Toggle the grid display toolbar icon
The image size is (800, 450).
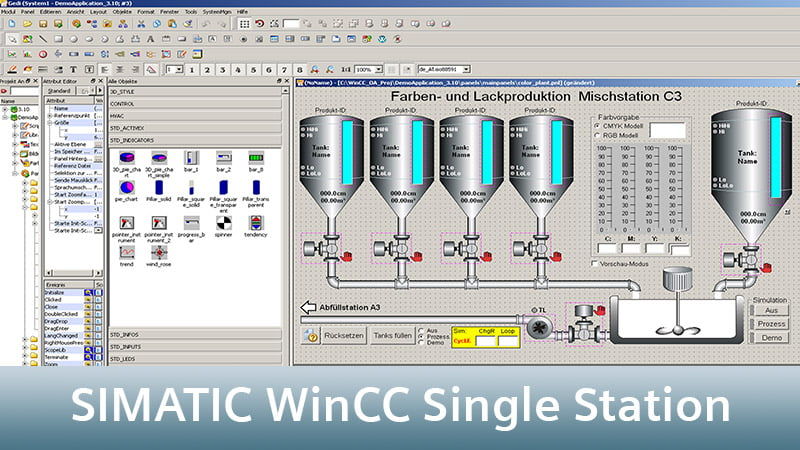(244, 23)
